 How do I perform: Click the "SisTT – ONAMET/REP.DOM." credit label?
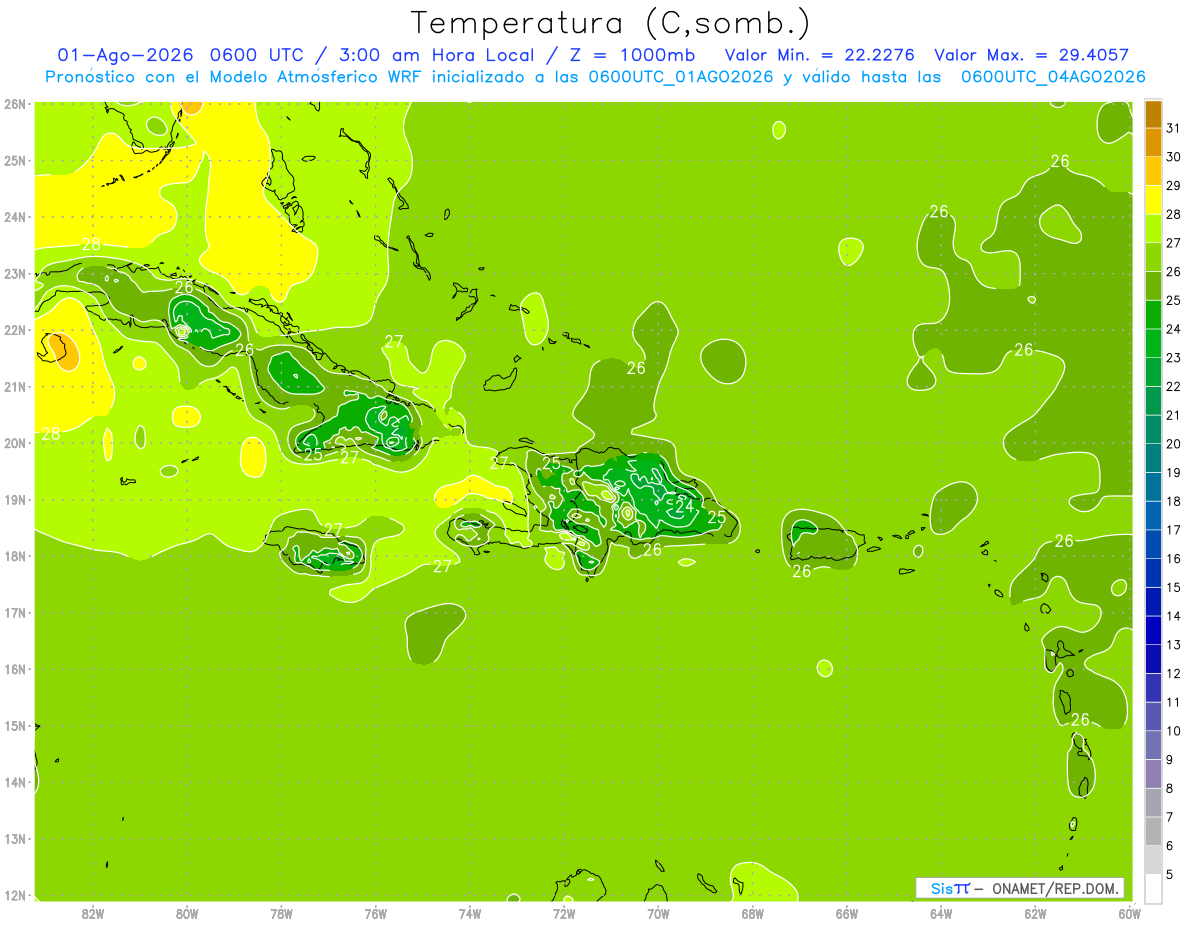click(x=1020, y=888)
